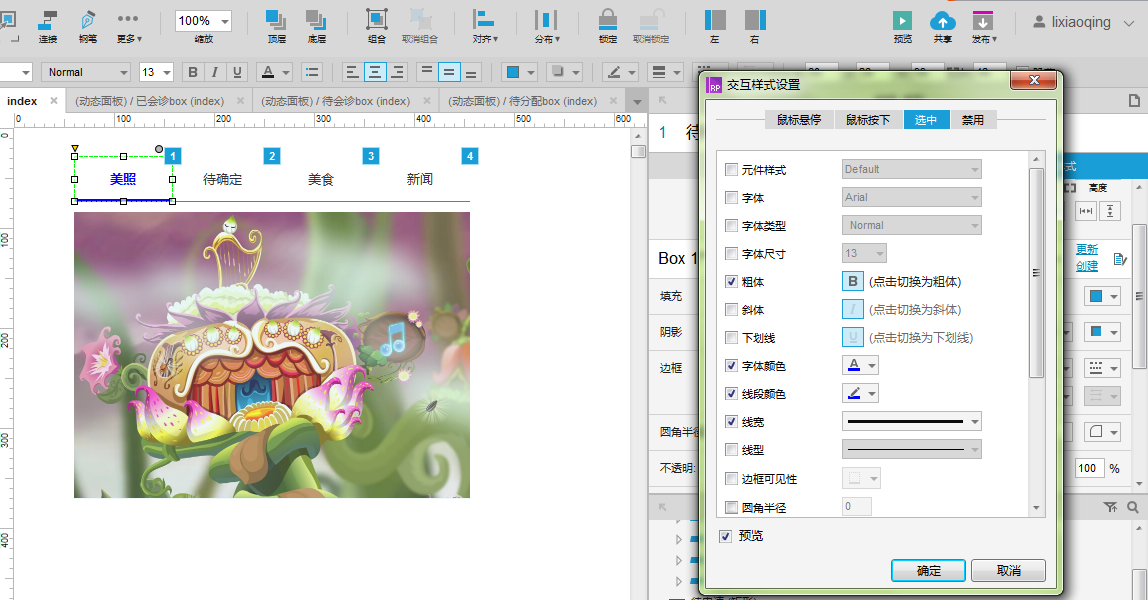
Task: Switch to the 鼠标悬停 tab
Action: pyautogui.click(x=799, y=120)
